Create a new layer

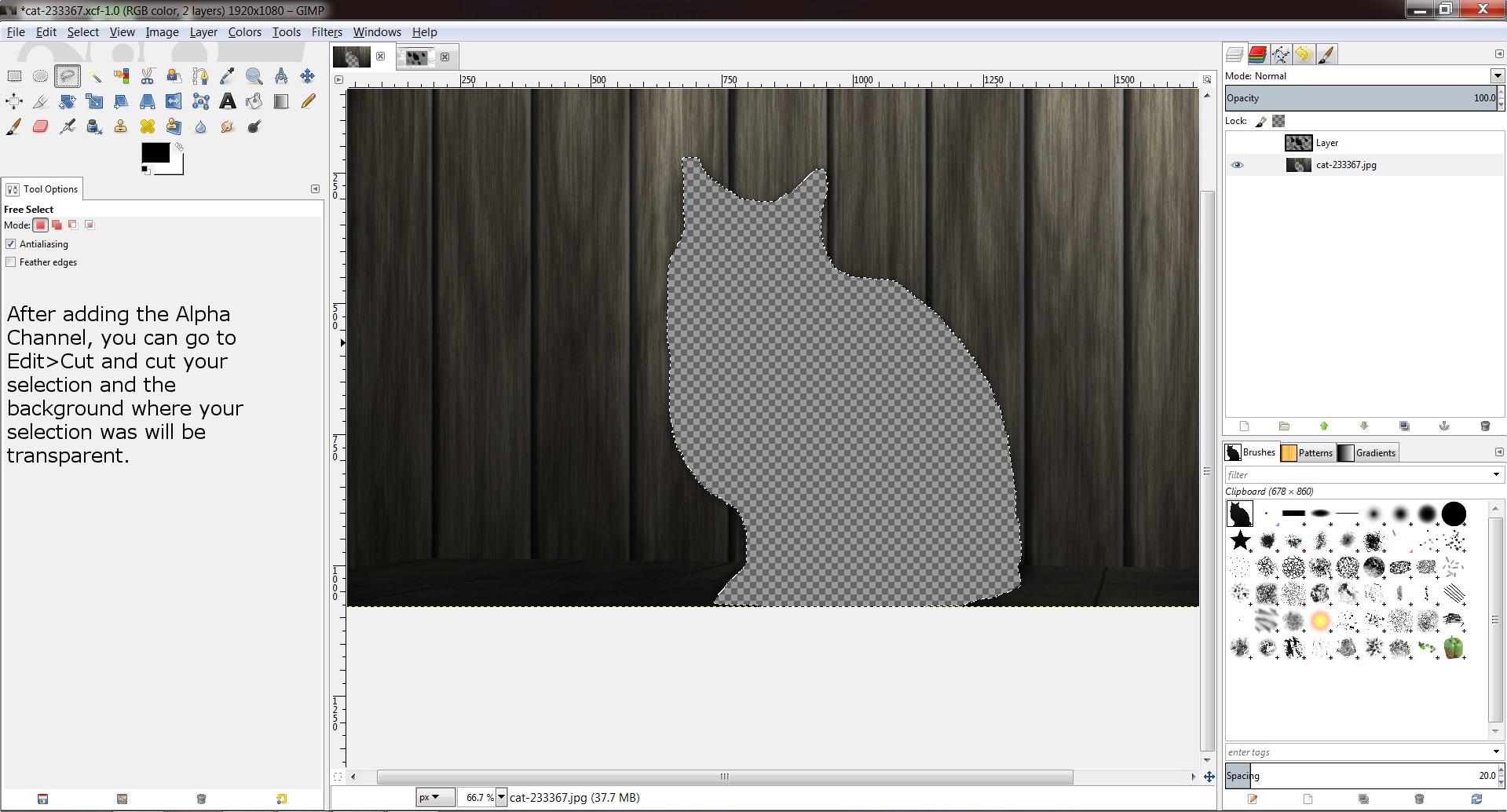tap(1244, 426)
